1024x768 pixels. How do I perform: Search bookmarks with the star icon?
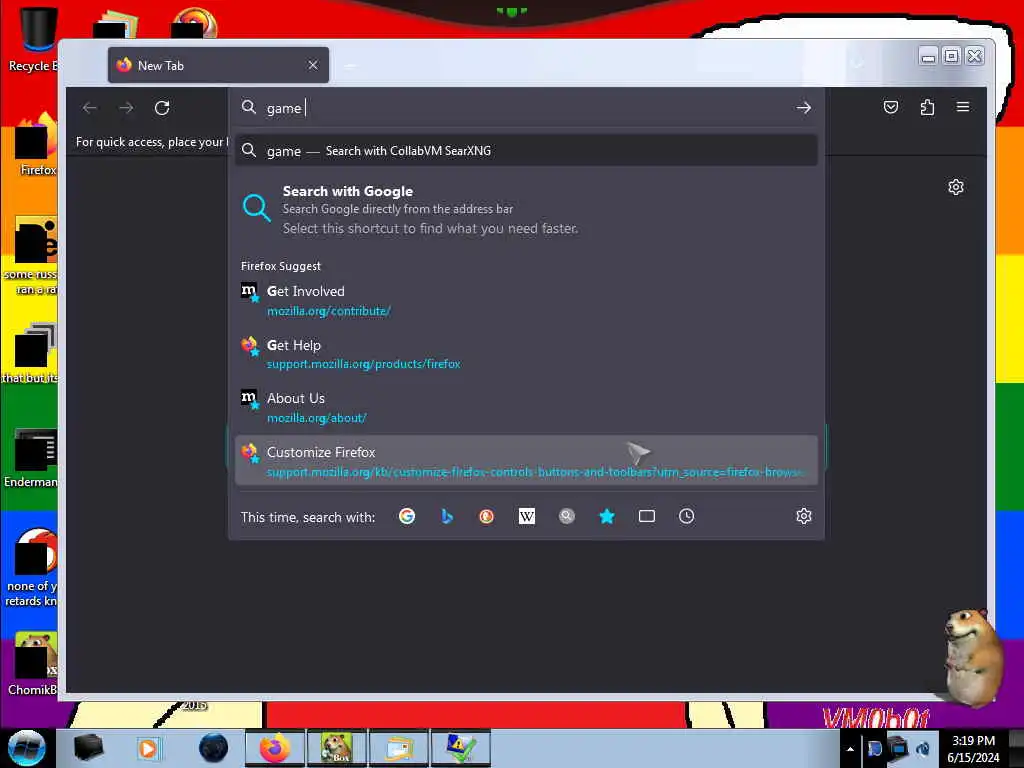tap(607, 517)
